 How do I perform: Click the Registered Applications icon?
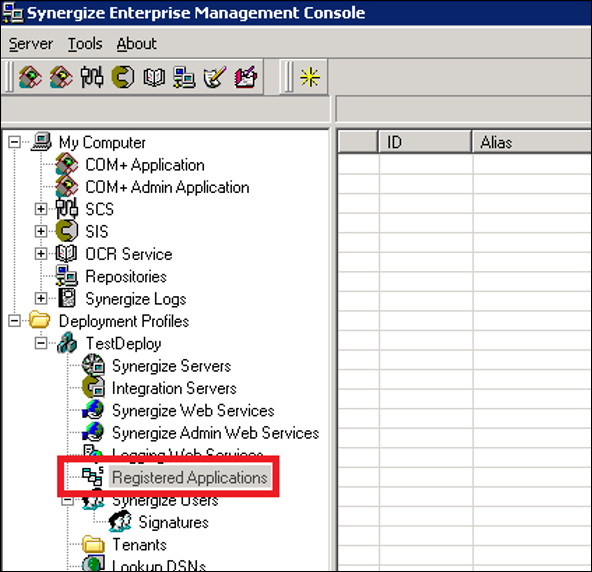[x=92, y=476]
